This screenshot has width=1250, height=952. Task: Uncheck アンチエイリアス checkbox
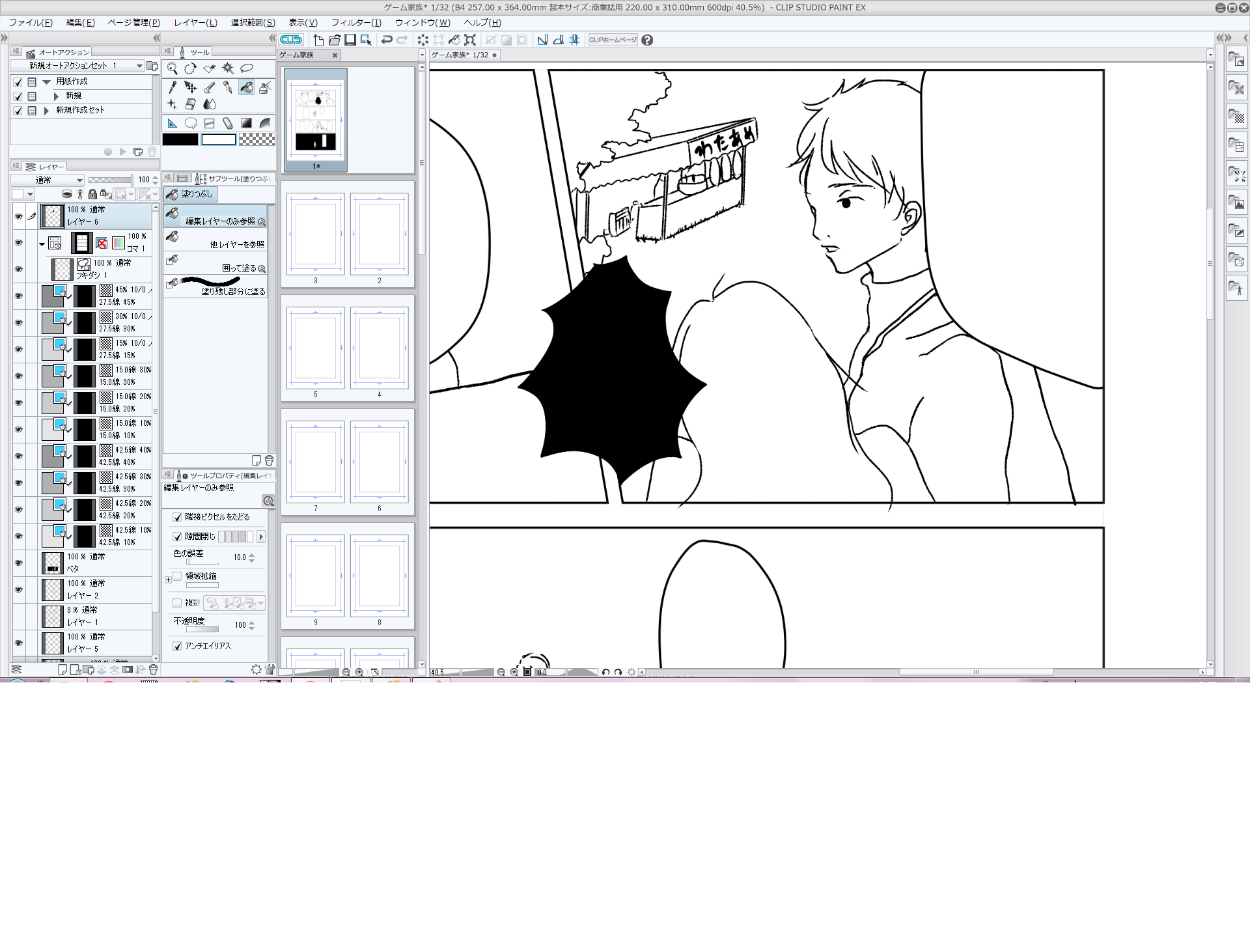[177, 646]
